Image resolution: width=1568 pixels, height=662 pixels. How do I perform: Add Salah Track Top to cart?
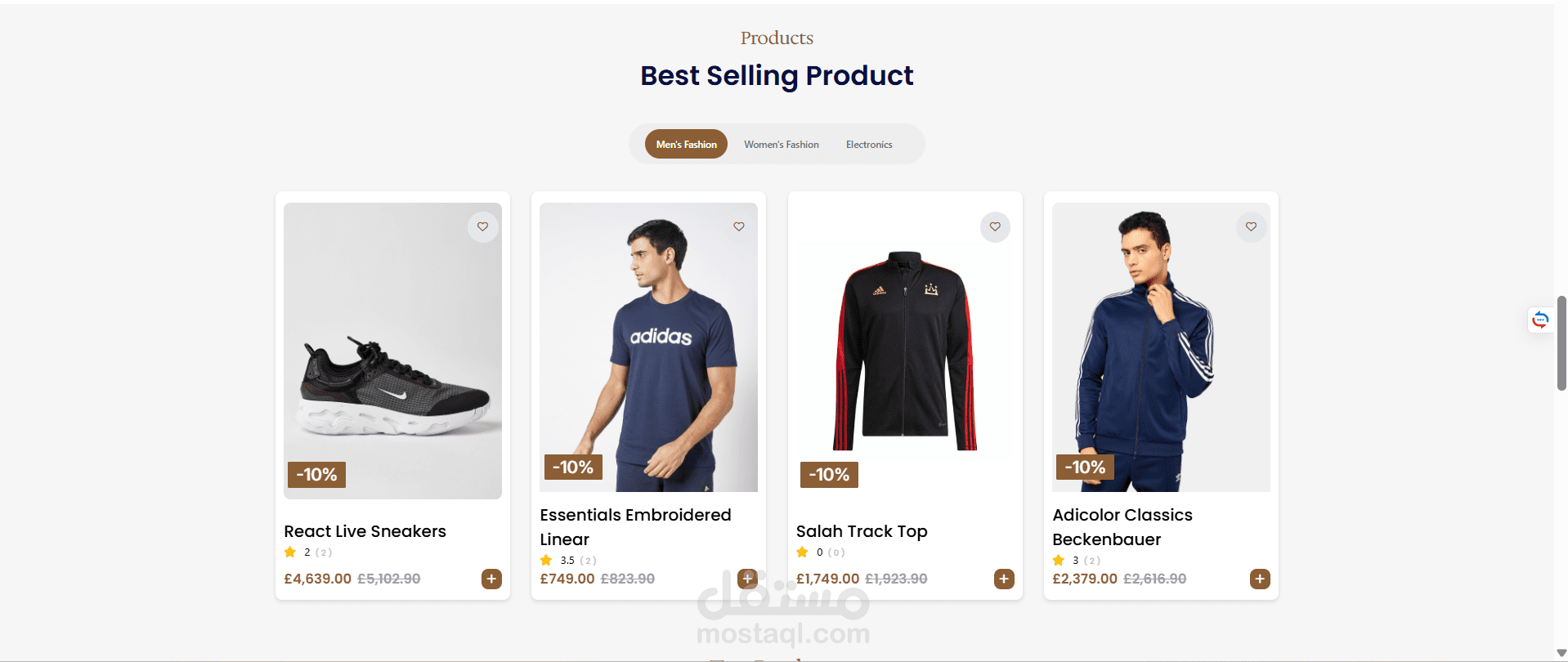(x=1004, y=579)
